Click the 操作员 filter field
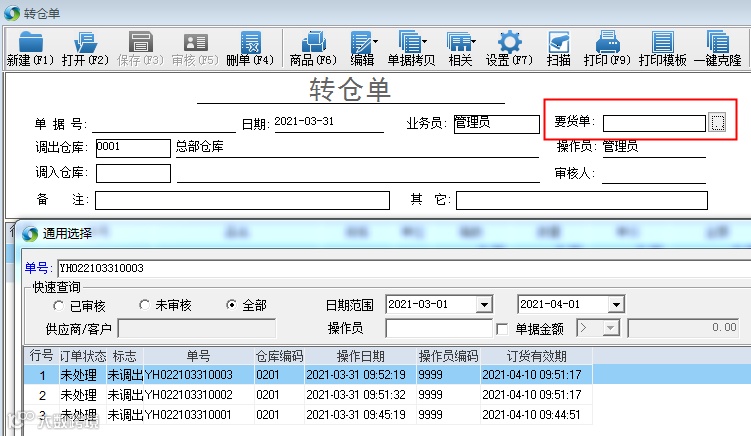The image size is (751, 436). tap(439, 328)
